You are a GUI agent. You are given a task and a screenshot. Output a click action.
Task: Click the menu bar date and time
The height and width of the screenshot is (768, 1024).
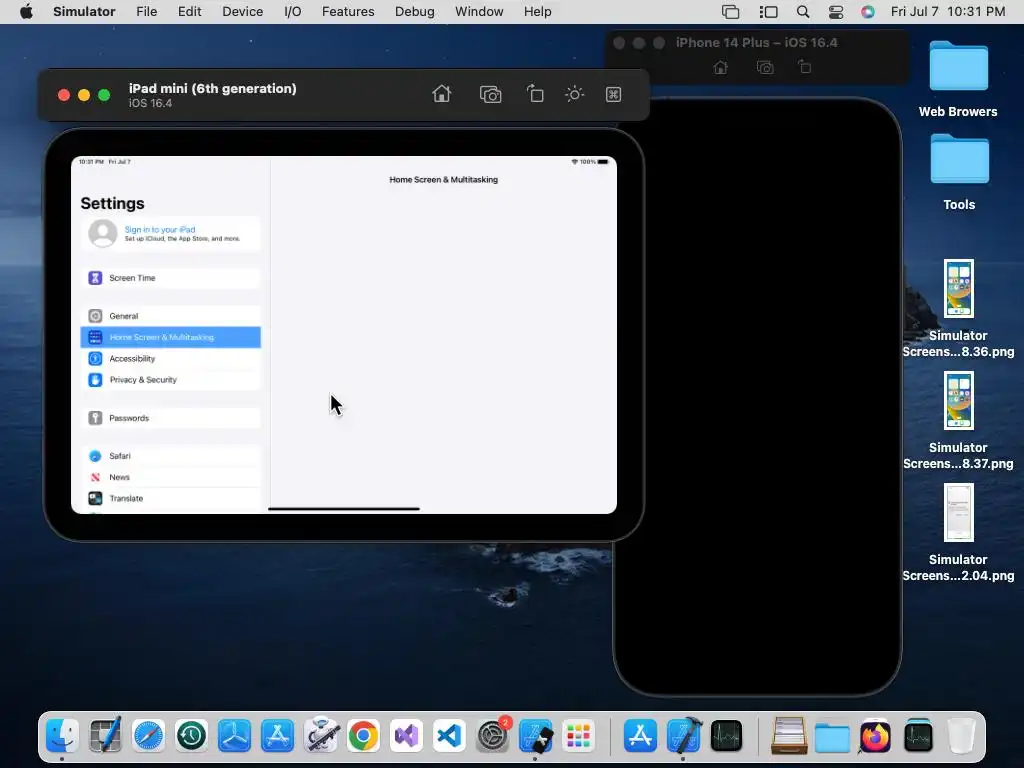pyautogui.click(x=948, y=12)
